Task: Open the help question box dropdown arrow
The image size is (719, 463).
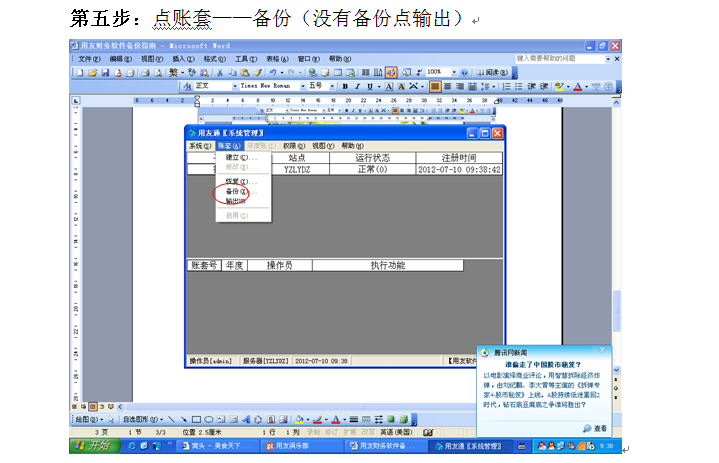Action: (x=608, y=59)
